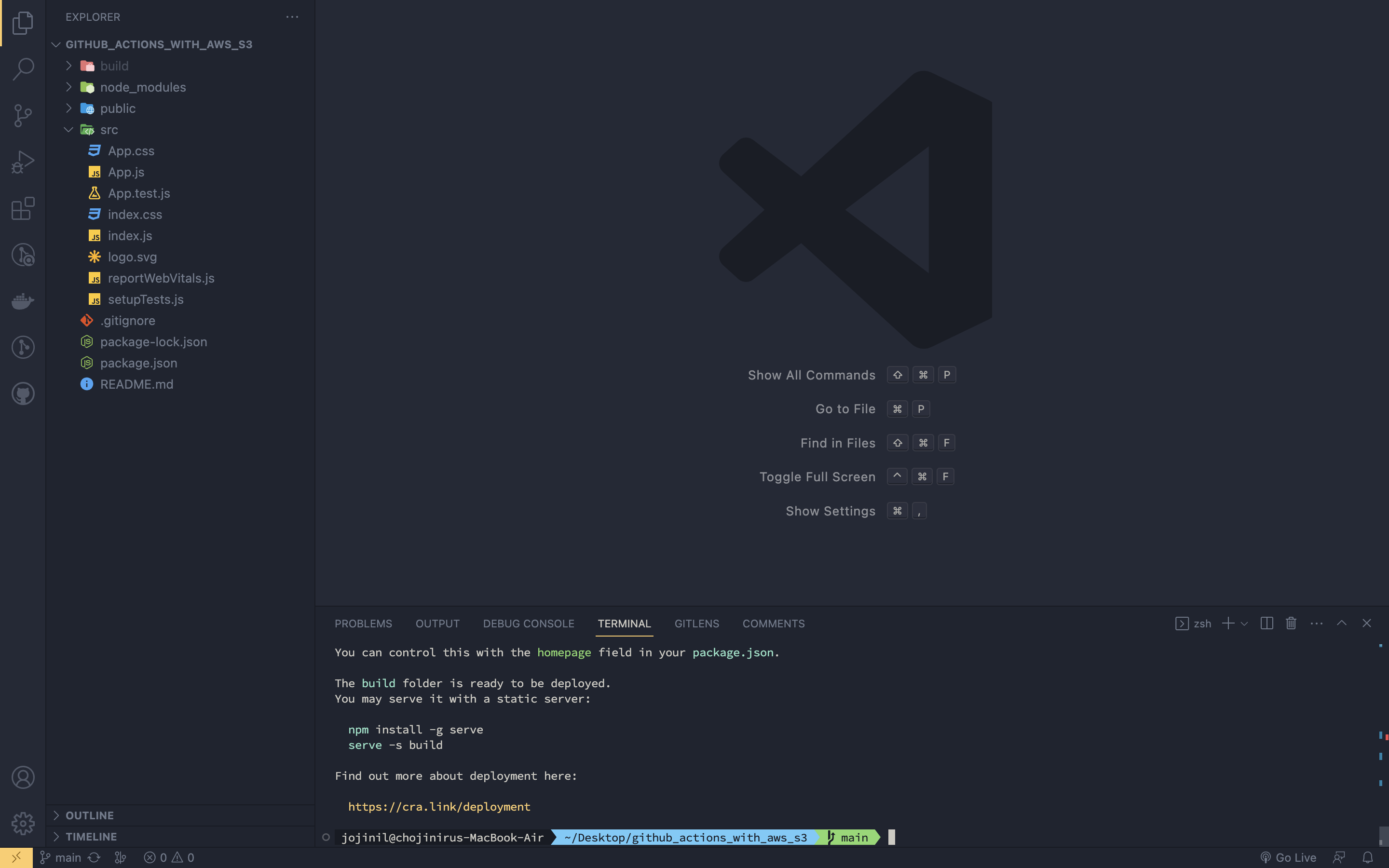Open the Git Graph icon in status bar
Viewport: 1389px width, 868px height.
120,858
